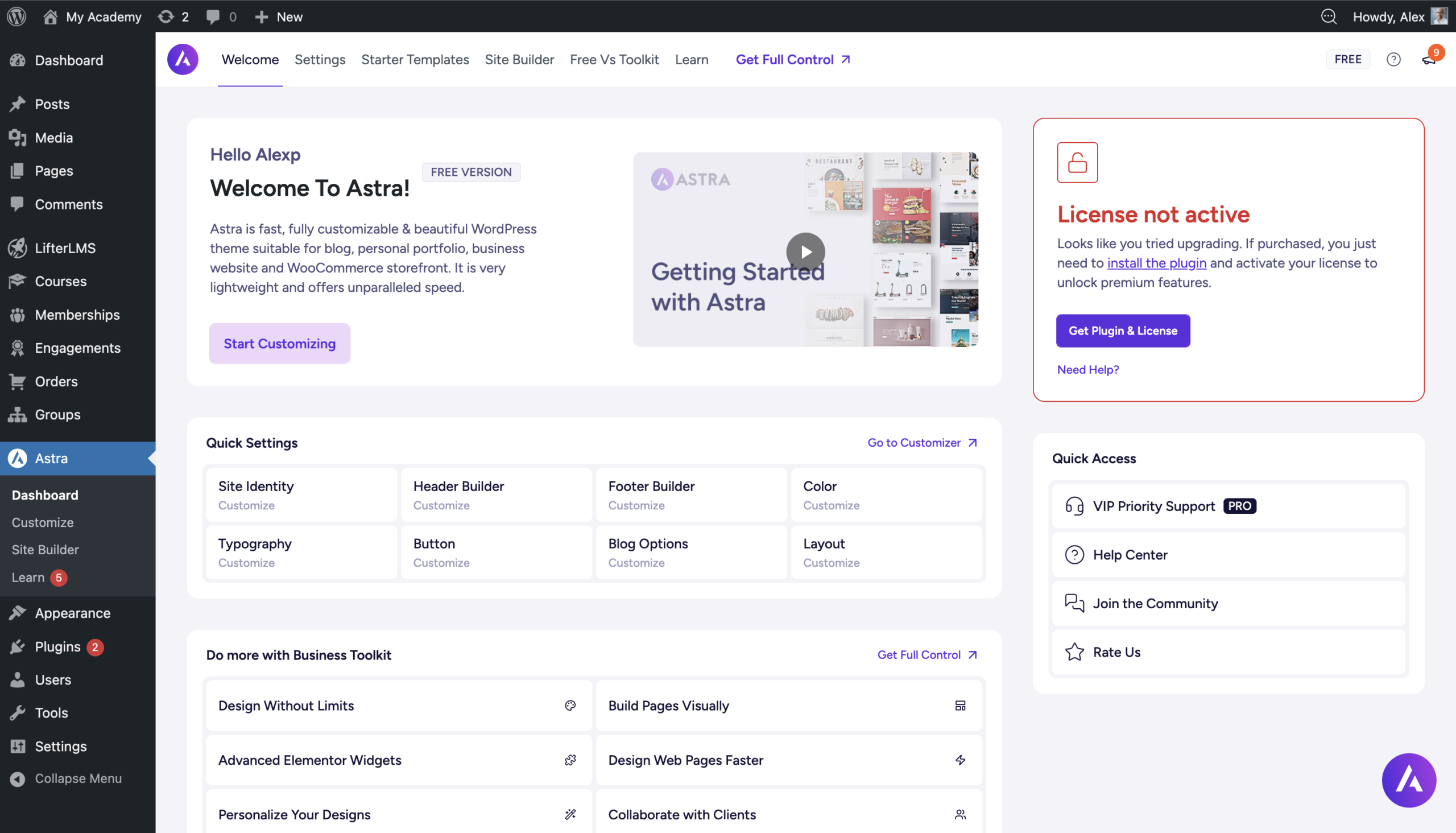Open Header Builder quick setting

click(x=497, y=495)
